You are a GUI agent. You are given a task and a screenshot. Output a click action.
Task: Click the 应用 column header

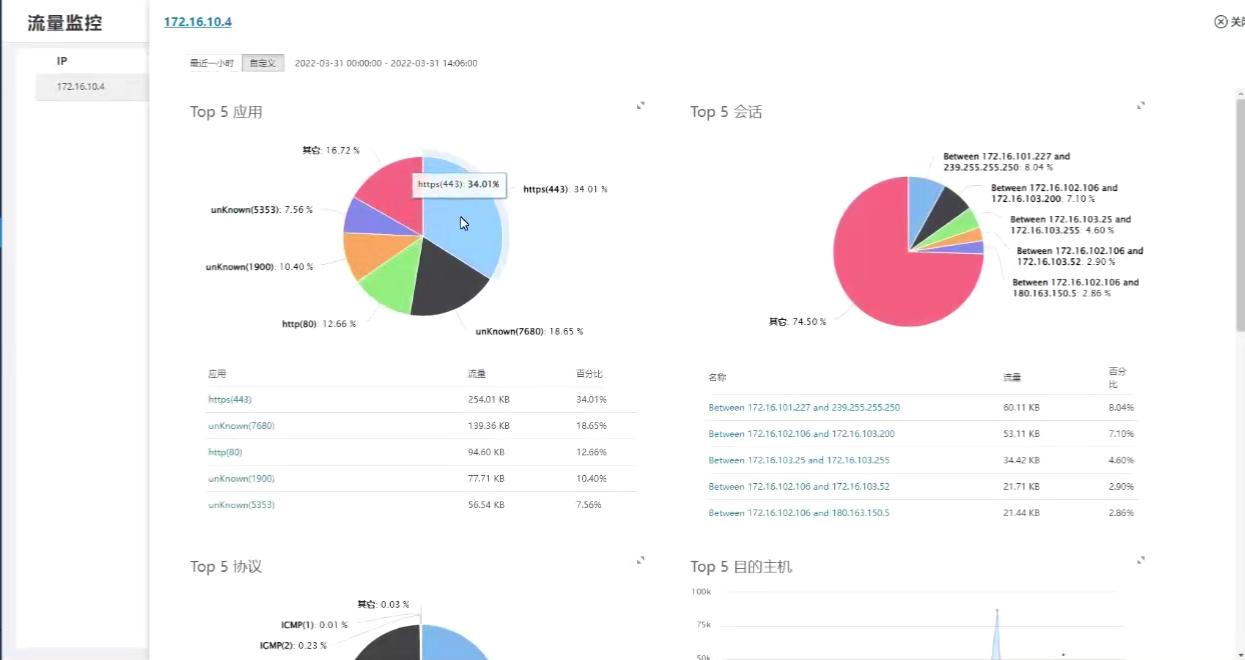pos(217,374)
